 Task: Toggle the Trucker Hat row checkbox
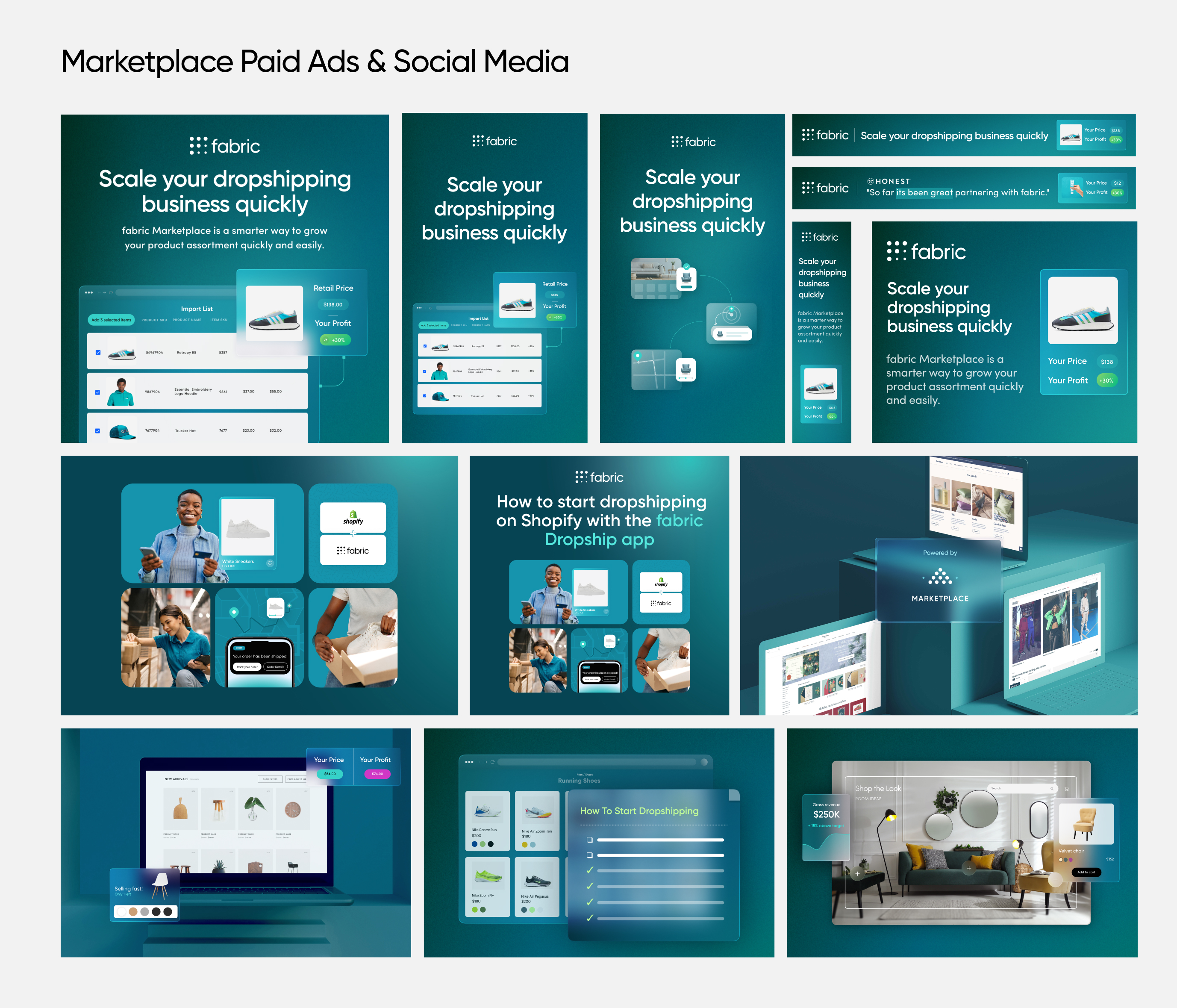click(x=98, y=431)
